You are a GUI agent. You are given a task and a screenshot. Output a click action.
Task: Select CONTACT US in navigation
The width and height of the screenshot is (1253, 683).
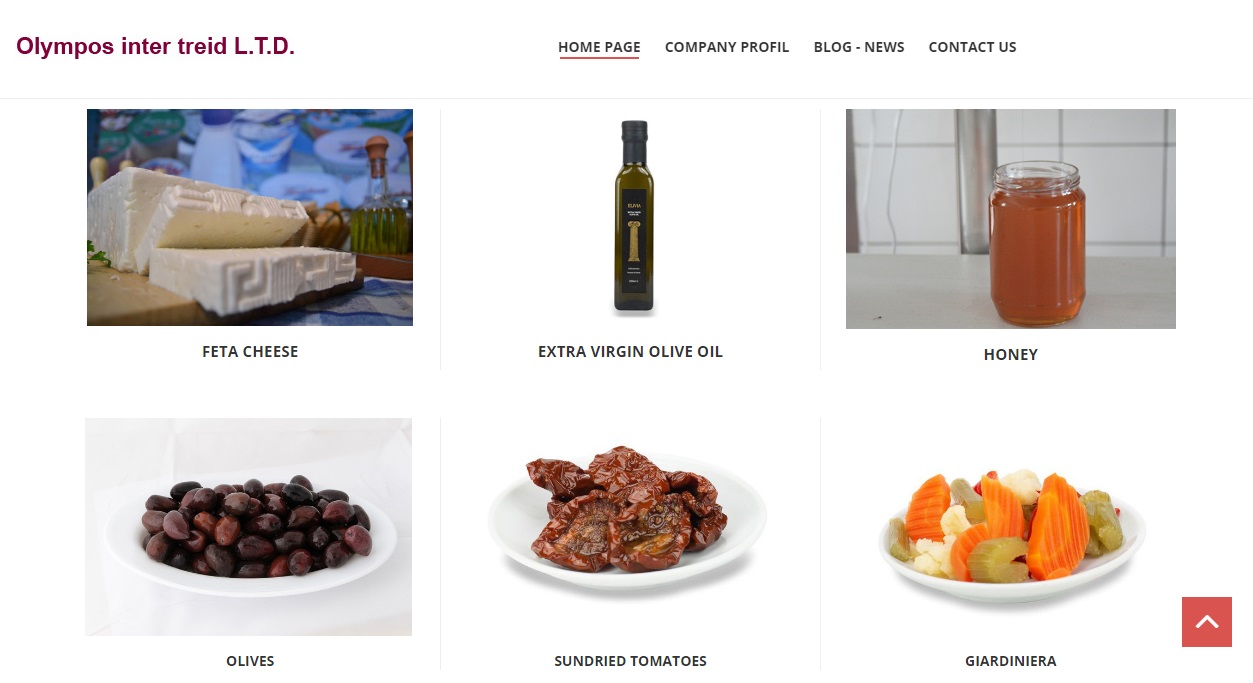click(x=972, y=47)
